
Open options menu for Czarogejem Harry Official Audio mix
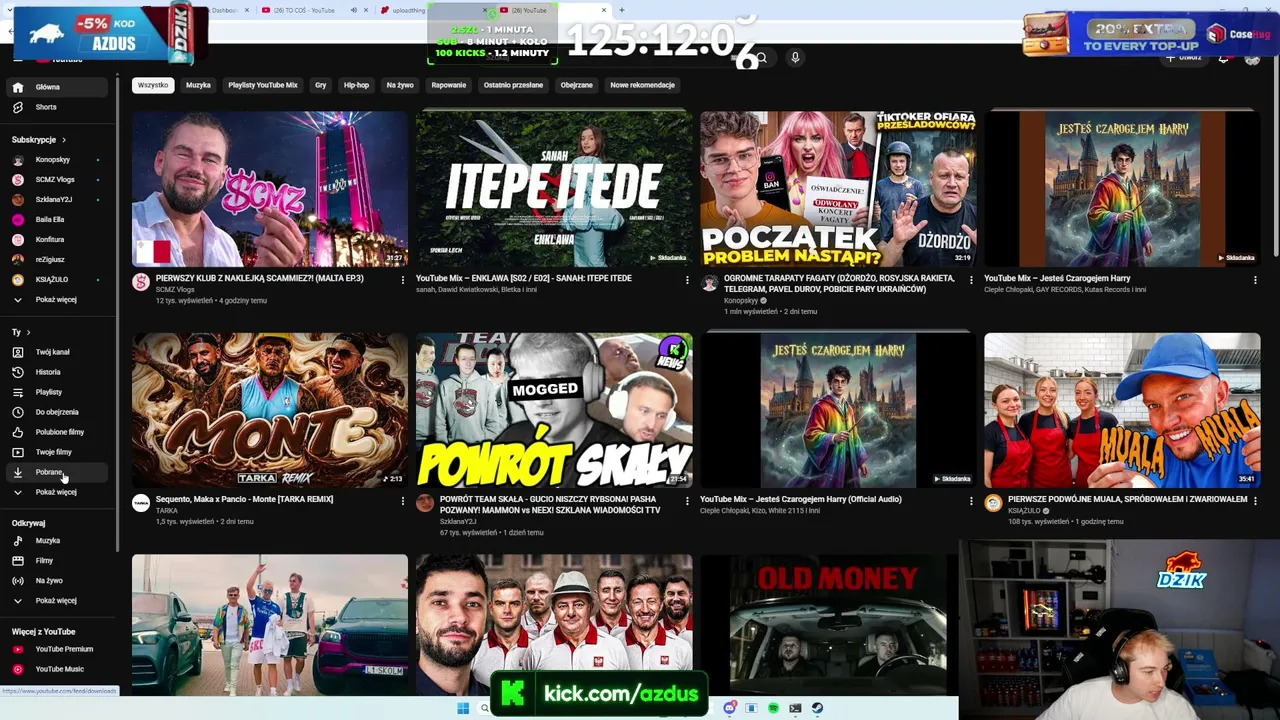971,501
